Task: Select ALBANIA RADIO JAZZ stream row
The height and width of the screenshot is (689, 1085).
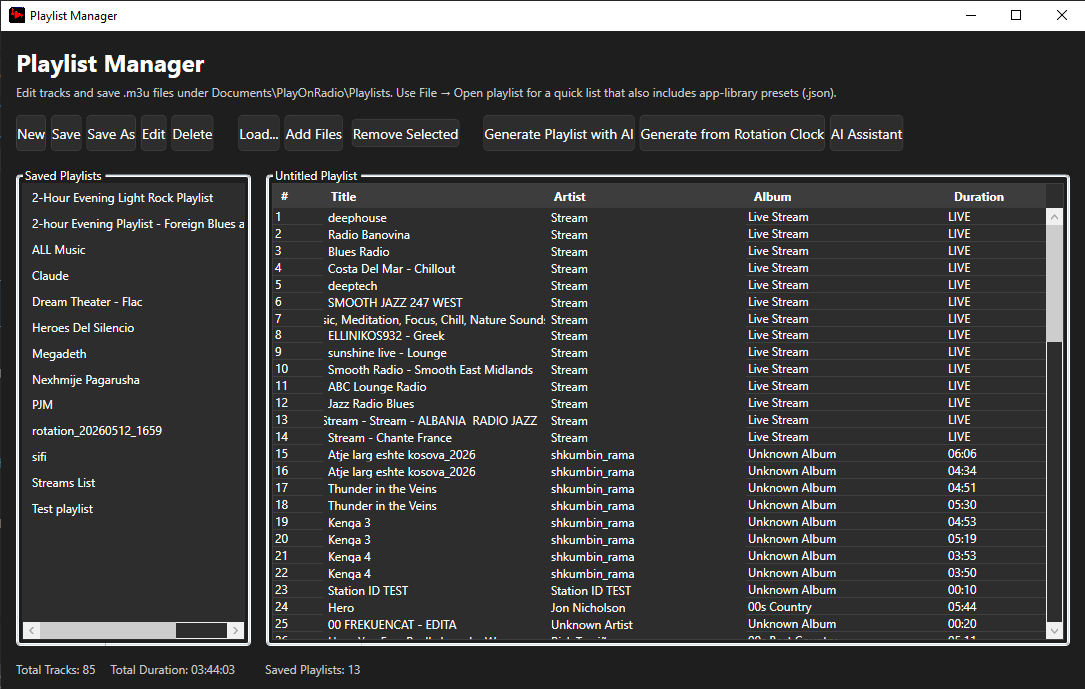Action: [x=659, y=420]
